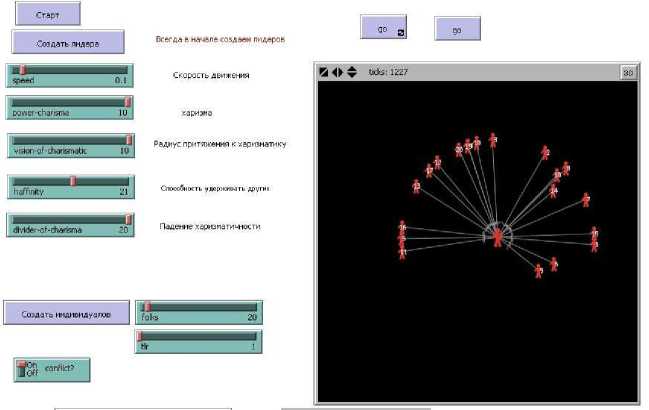Click the ticks: 1227 counter
The width and height of the screenshot is (649, 410).
click(388, 72)
